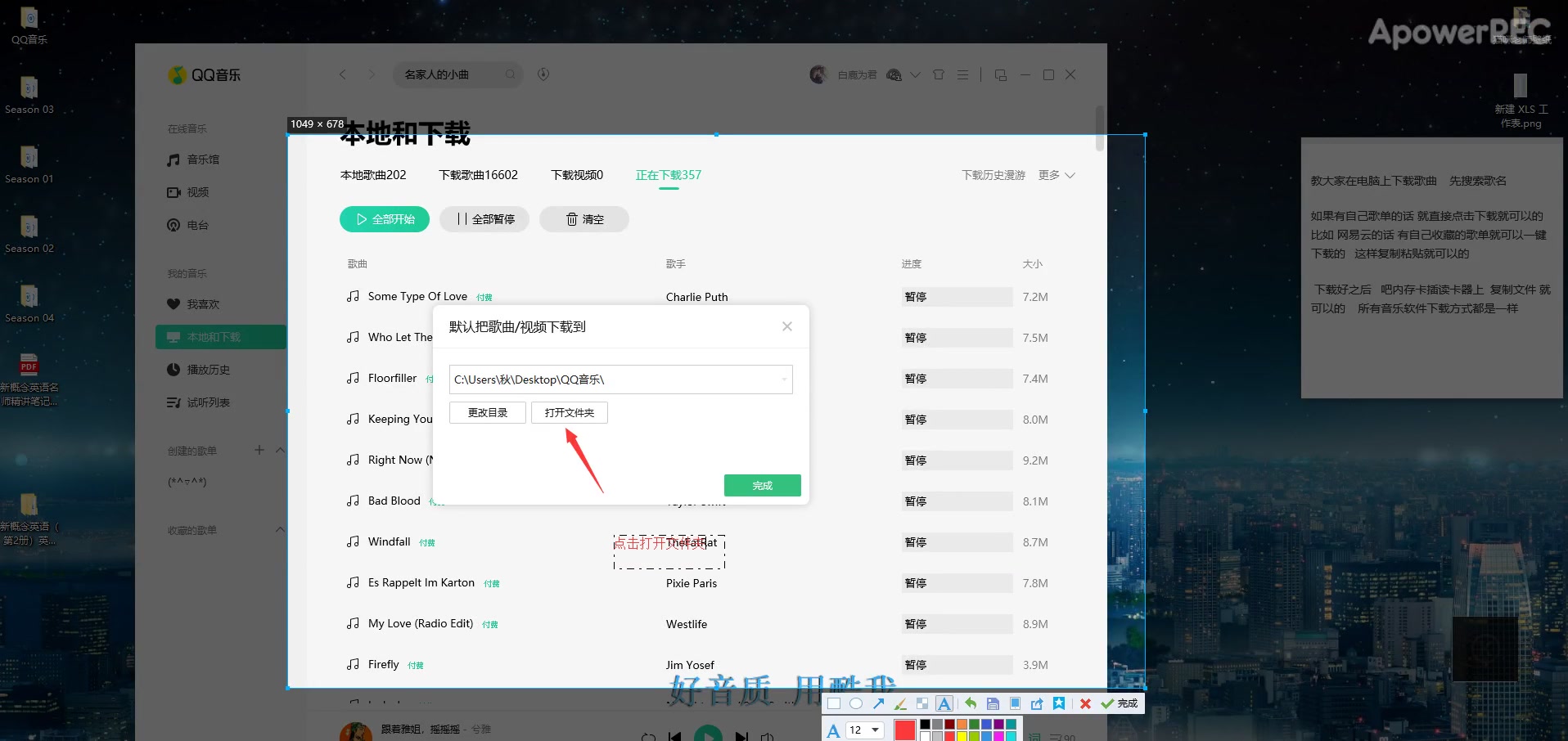Expand the 更多 dropdown

1057,175
